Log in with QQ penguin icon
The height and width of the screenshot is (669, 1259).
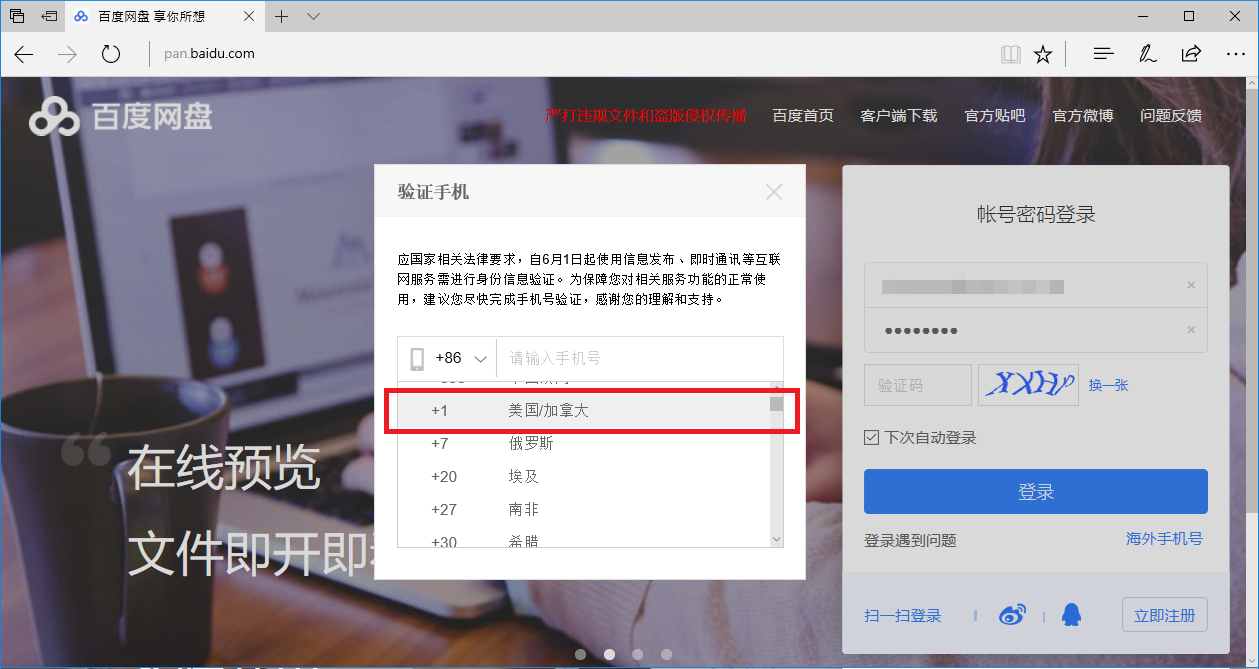tap(1071, 615)
